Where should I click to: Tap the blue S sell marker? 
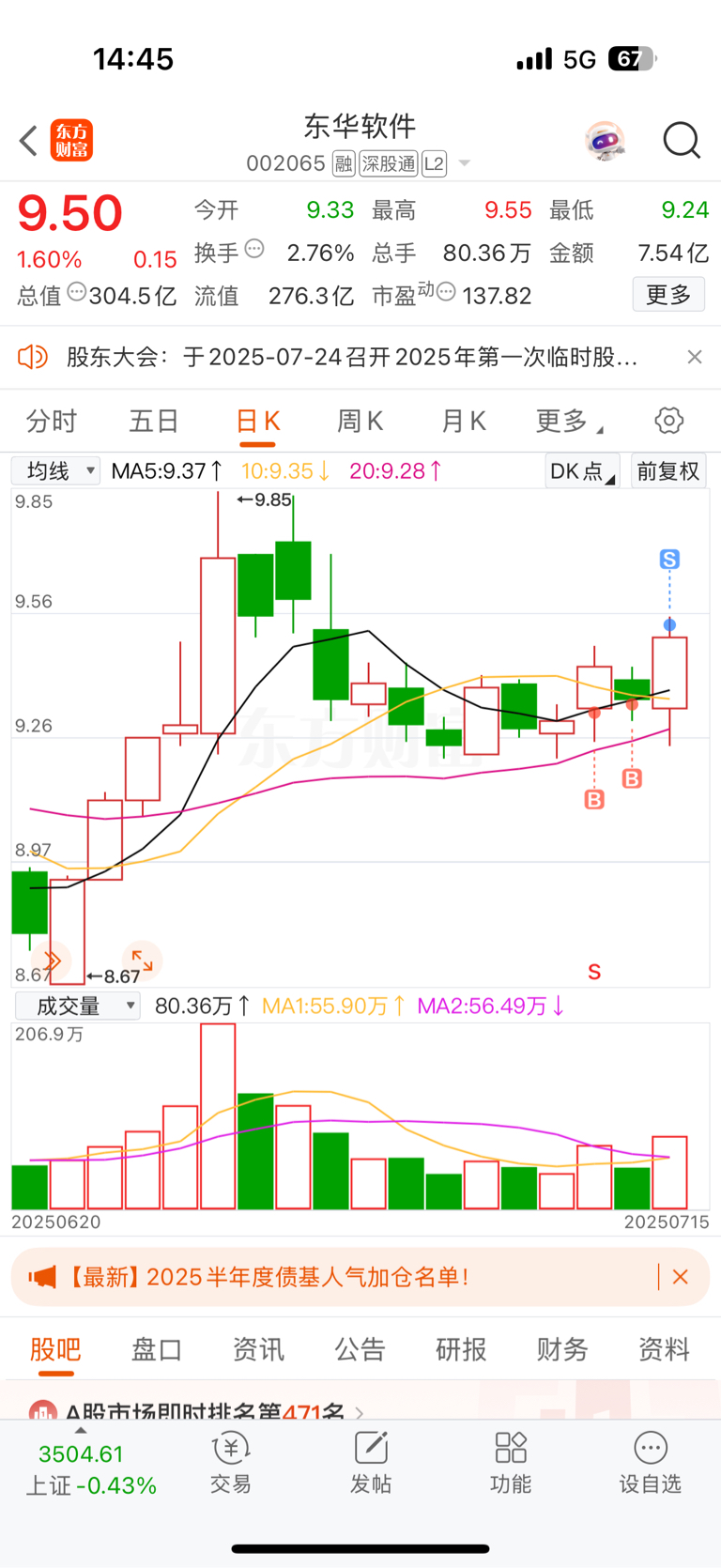coord(669,560)
